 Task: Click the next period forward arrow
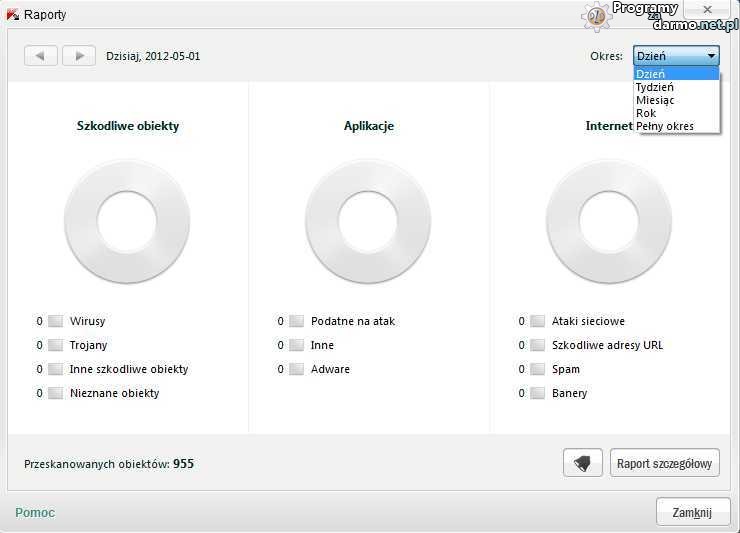pyautogui.click(x=79, y=56)
